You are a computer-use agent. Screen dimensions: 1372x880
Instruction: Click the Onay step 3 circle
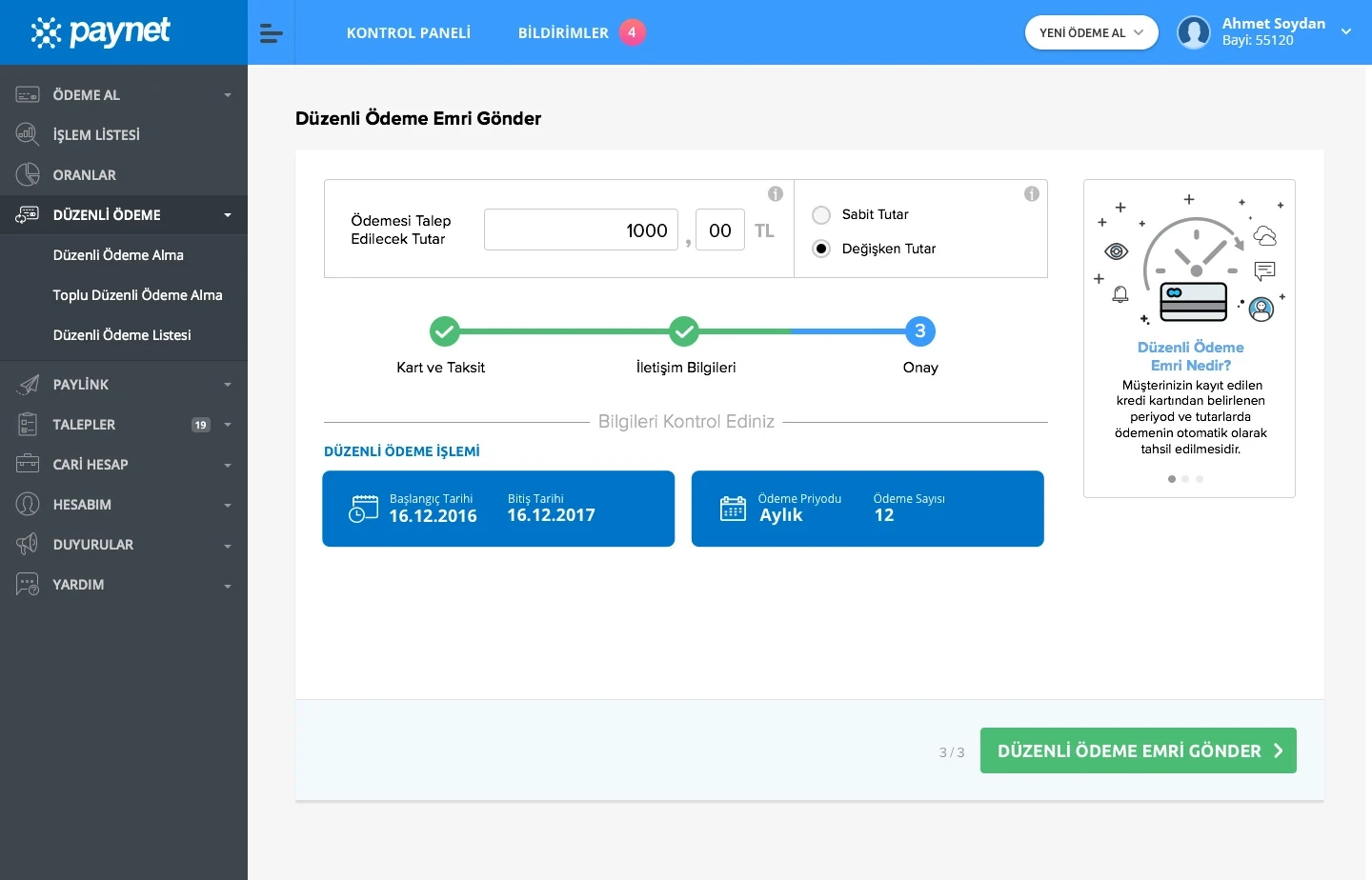[x=919, y=331]
